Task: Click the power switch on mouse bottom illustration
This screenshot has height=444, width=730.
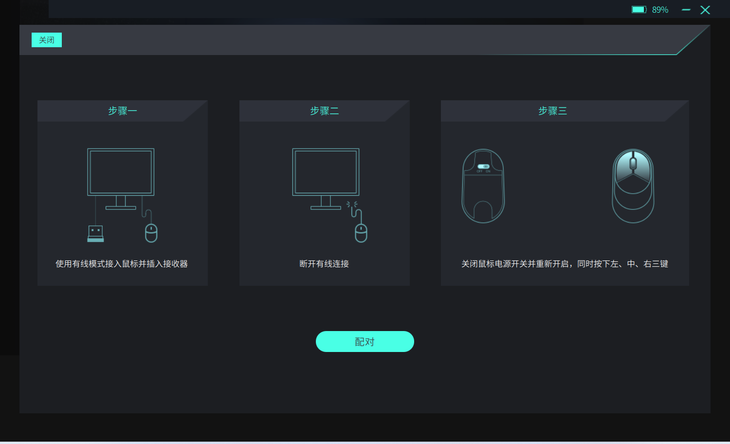Action: click(x=483, y=166)
